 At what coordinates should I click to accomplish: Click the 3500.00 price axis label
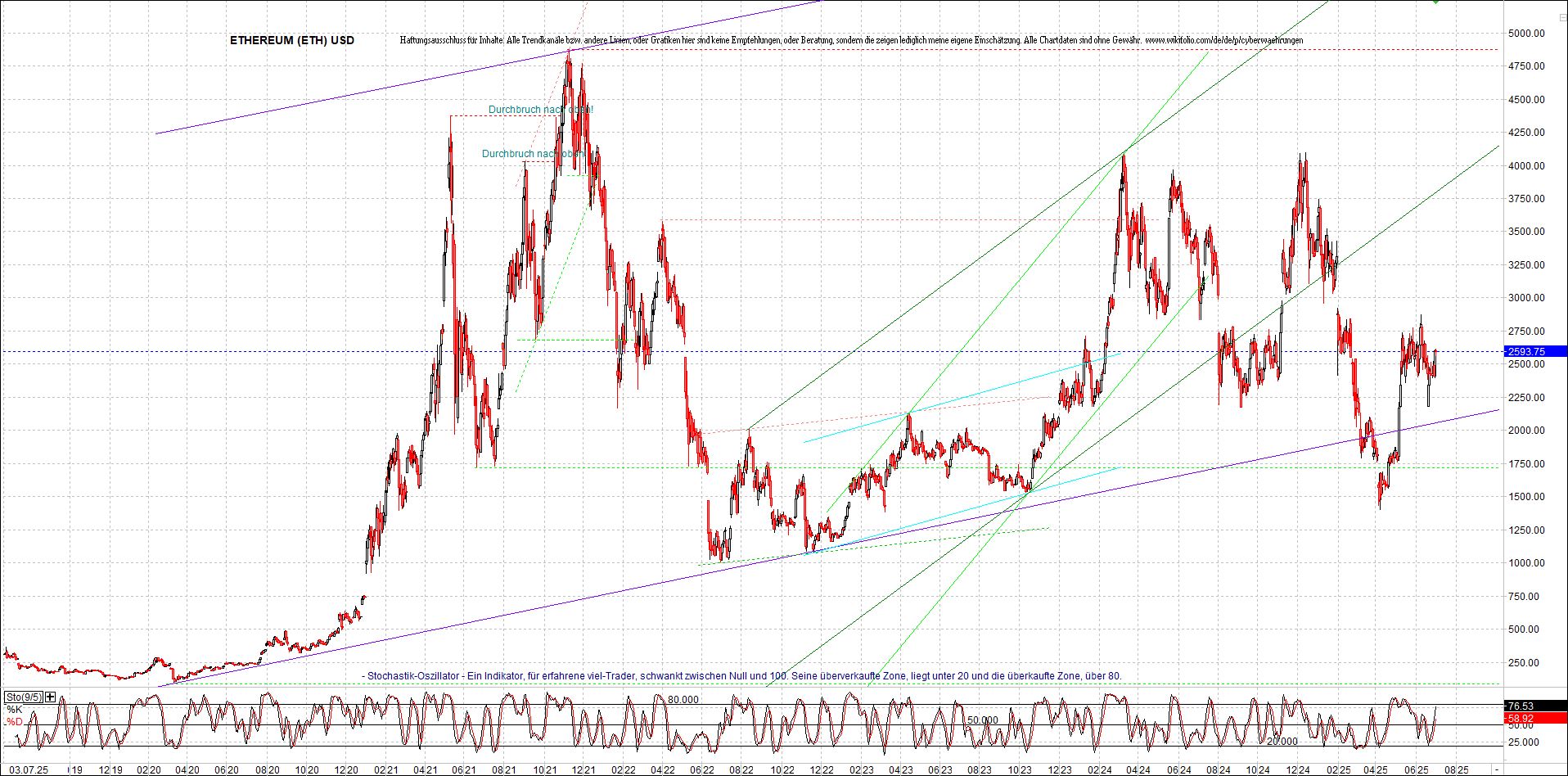click(1527, 232)
